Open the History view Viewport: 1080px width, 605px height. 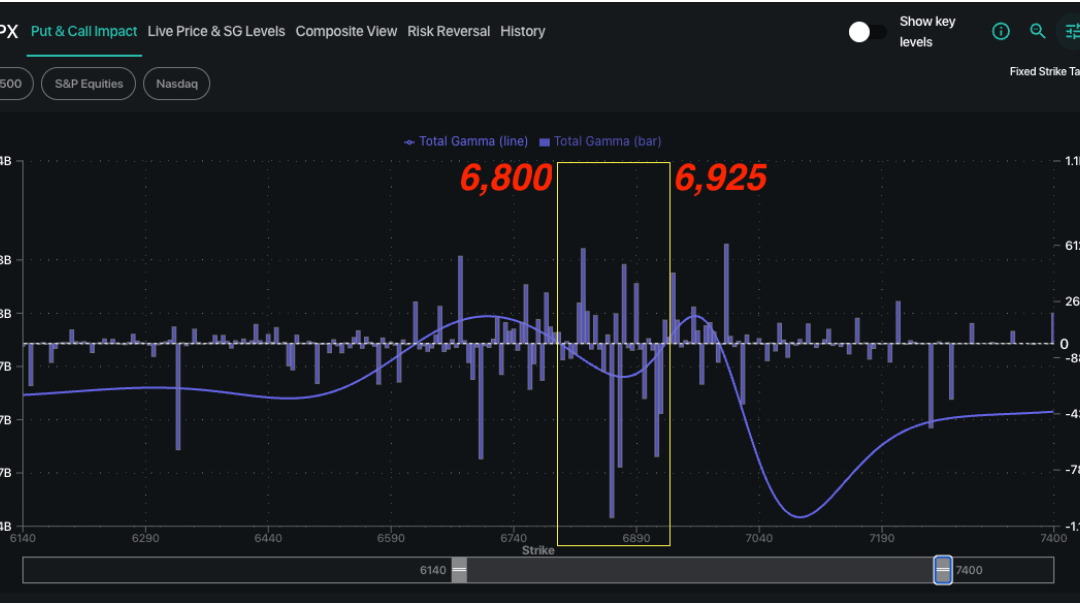(522, 31)
